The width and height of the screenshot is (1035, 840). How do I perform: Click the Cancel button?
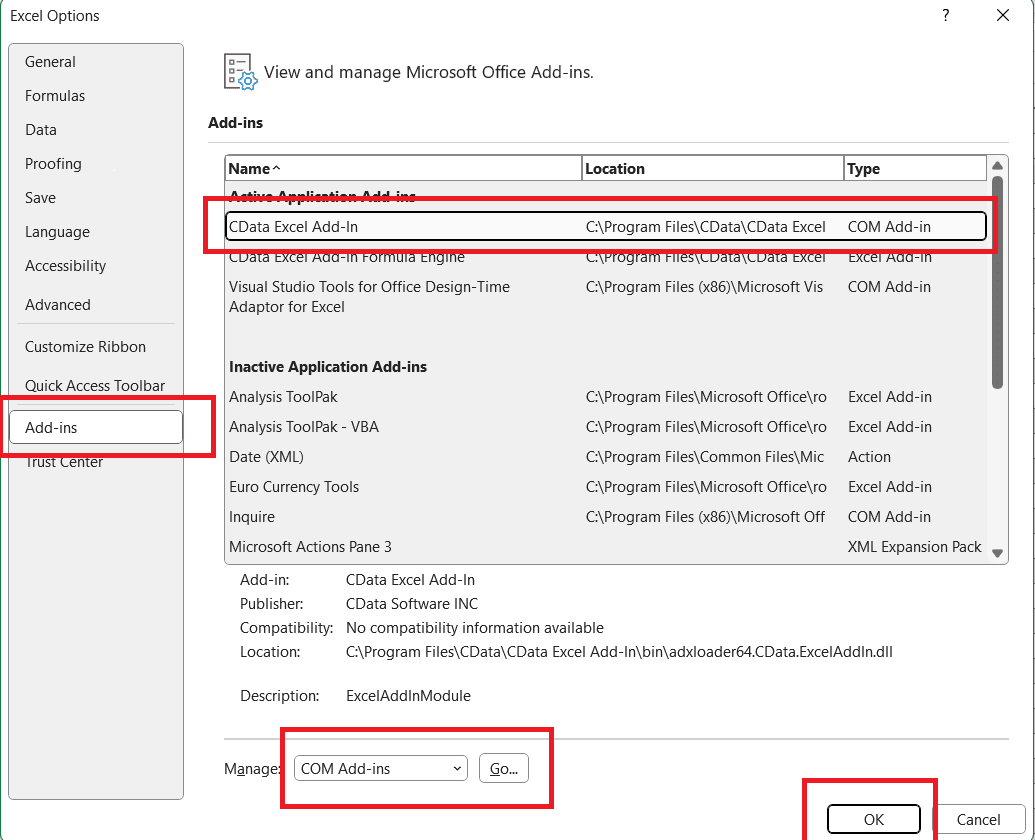point(978,820)
